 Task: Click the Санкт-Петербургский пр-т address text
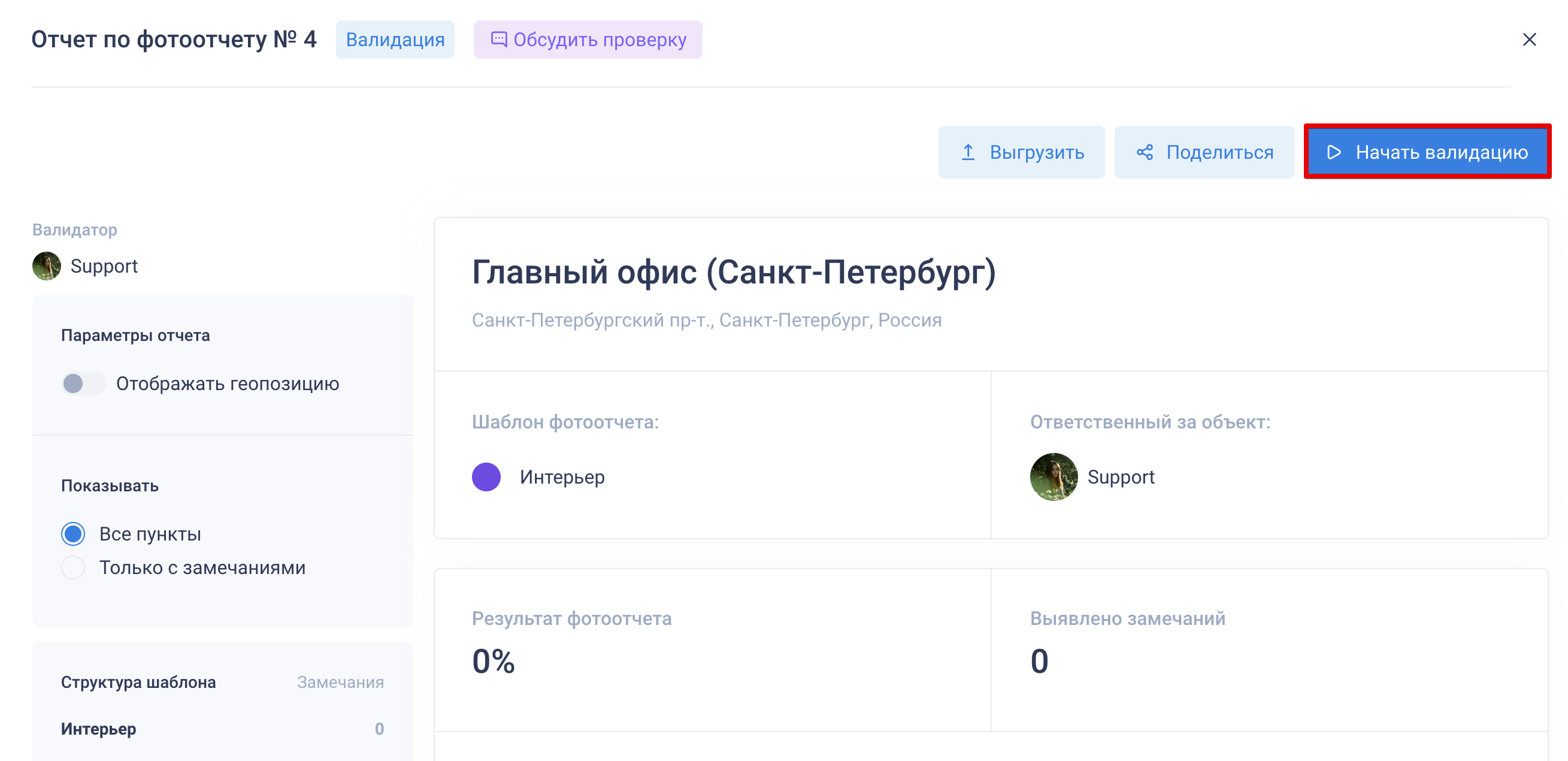(707, 320)
